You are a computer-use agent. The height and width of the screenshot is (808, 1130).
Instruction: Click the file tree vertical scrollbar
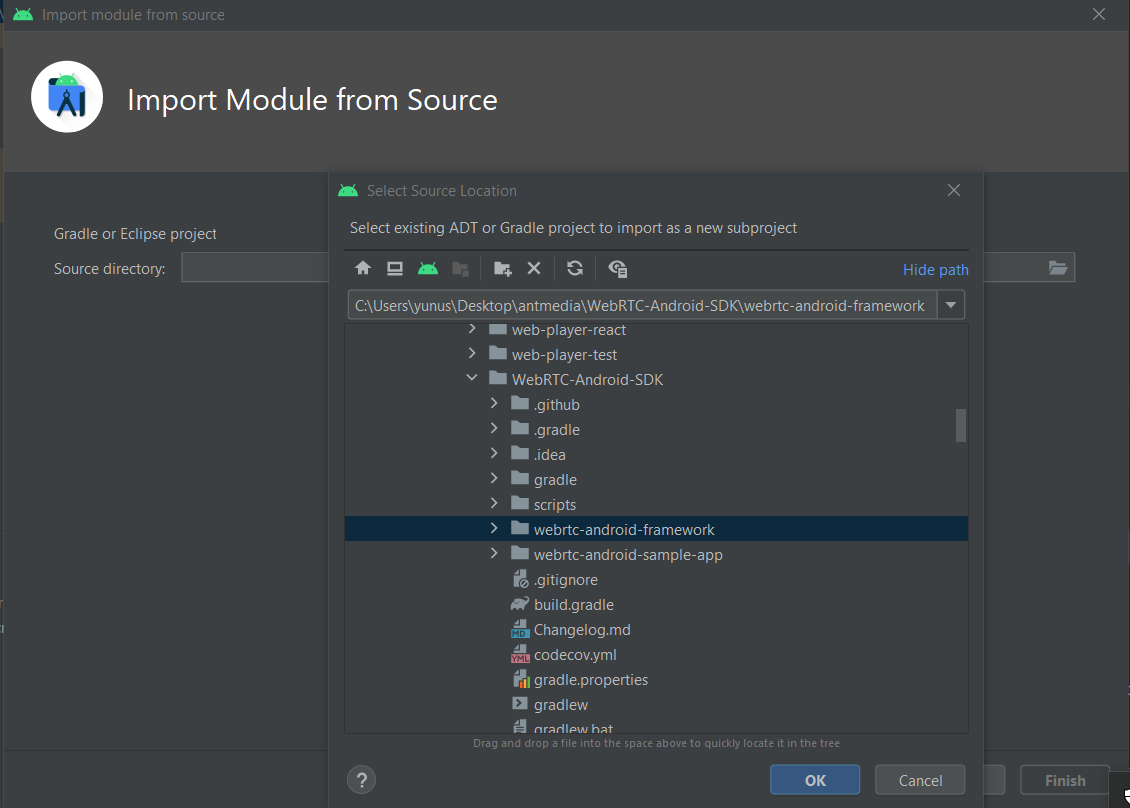tap(961, 425)
